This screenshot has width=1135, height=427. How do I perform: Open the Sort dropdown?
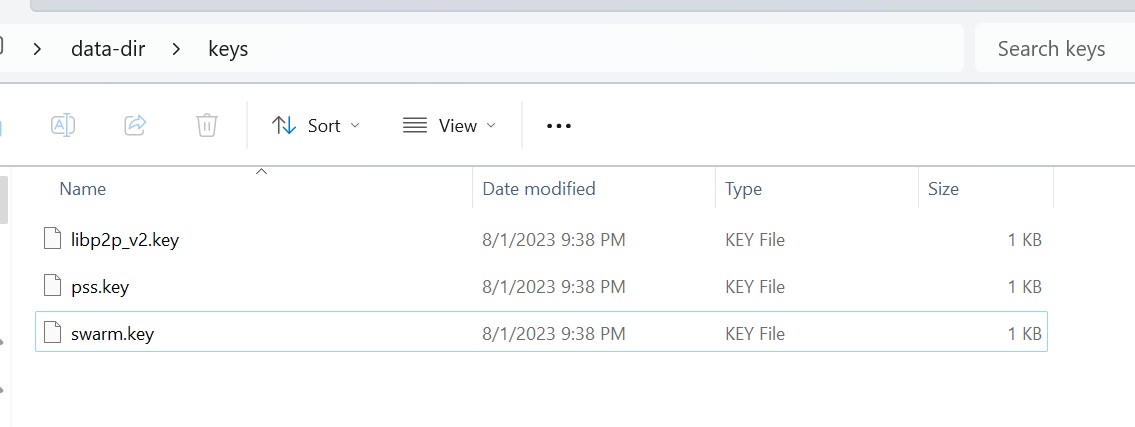[316, 126]
